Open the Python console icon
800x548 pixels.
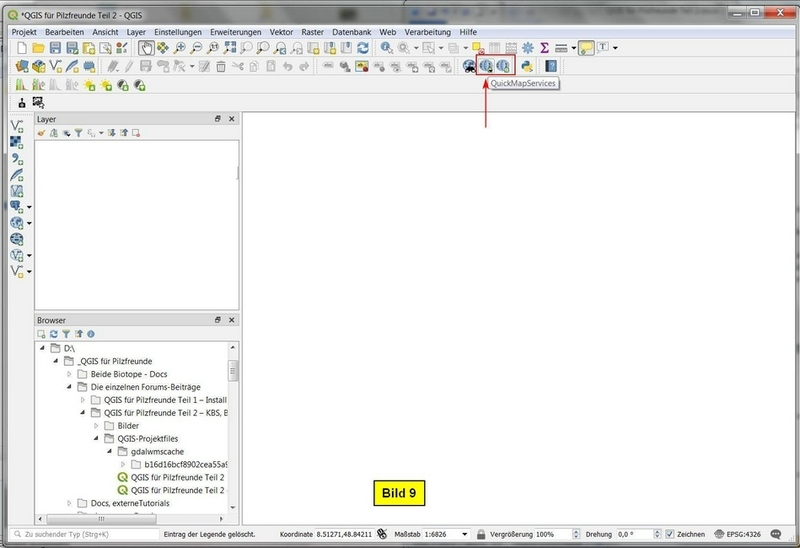[x=525, y=66]
